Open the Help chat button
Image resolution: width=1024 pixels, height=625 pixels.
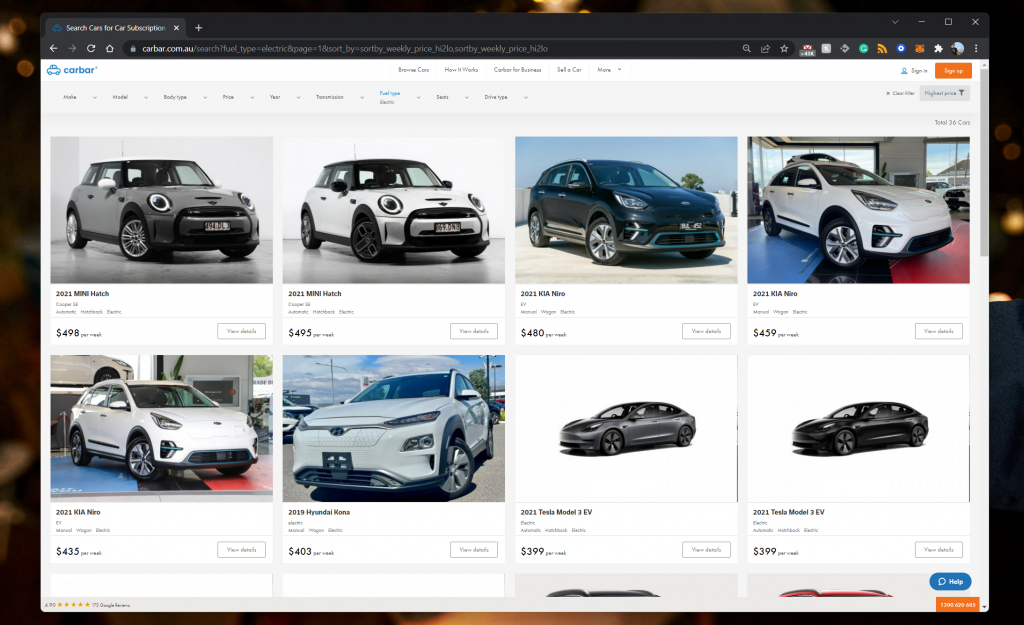click(x=950, y=581)
